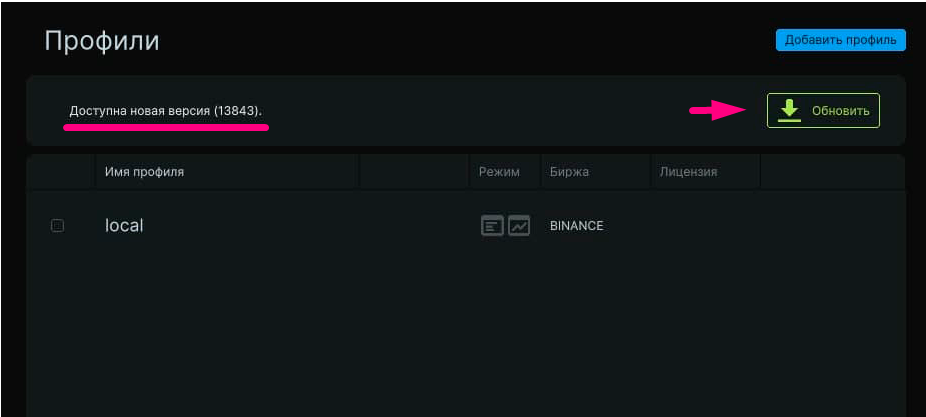Click the unlabeled header cell before Режим

[x=415, y=172]
